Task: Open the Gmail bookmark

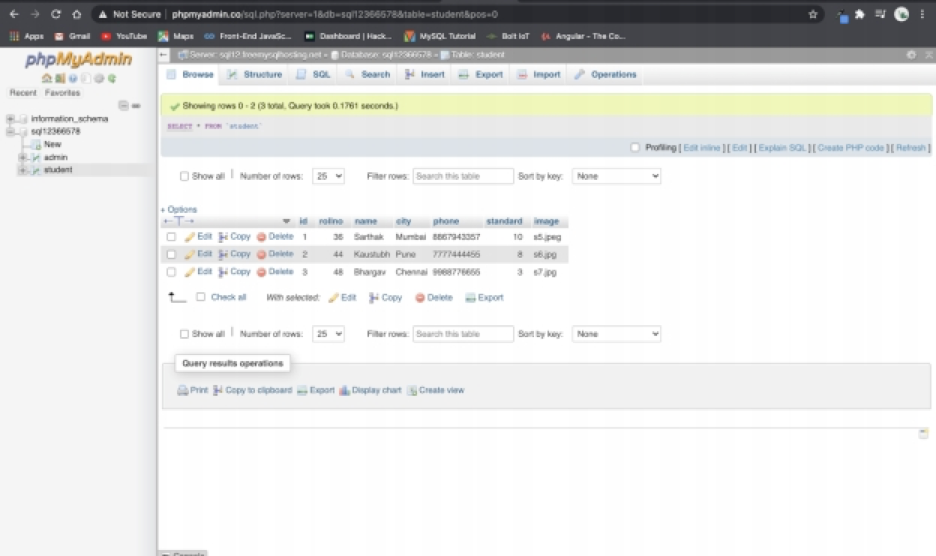Action: coord(72,36)
